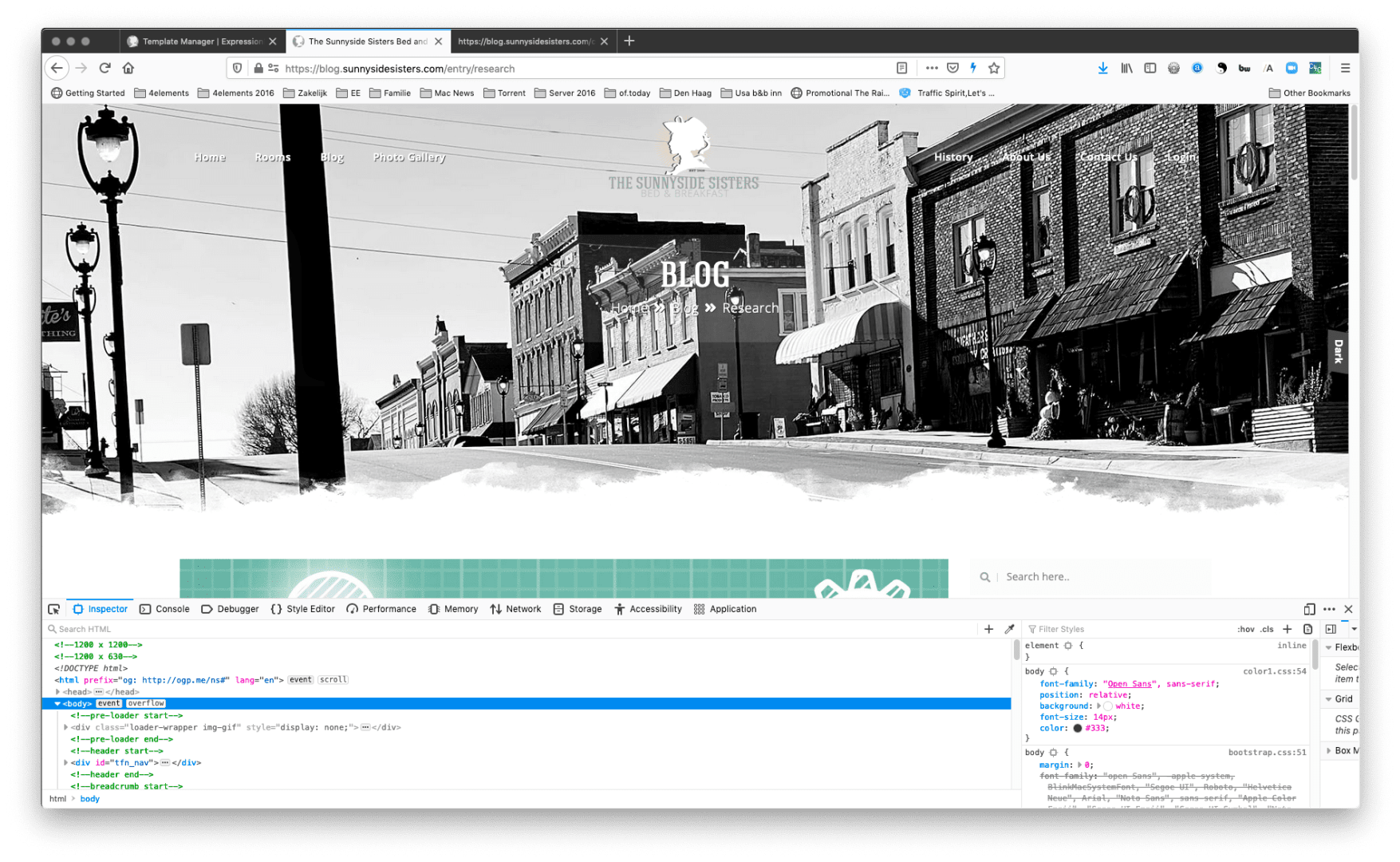Go back with the browser back arrow
Screen dimensions: 1400x862
click(x=57, y=68)
